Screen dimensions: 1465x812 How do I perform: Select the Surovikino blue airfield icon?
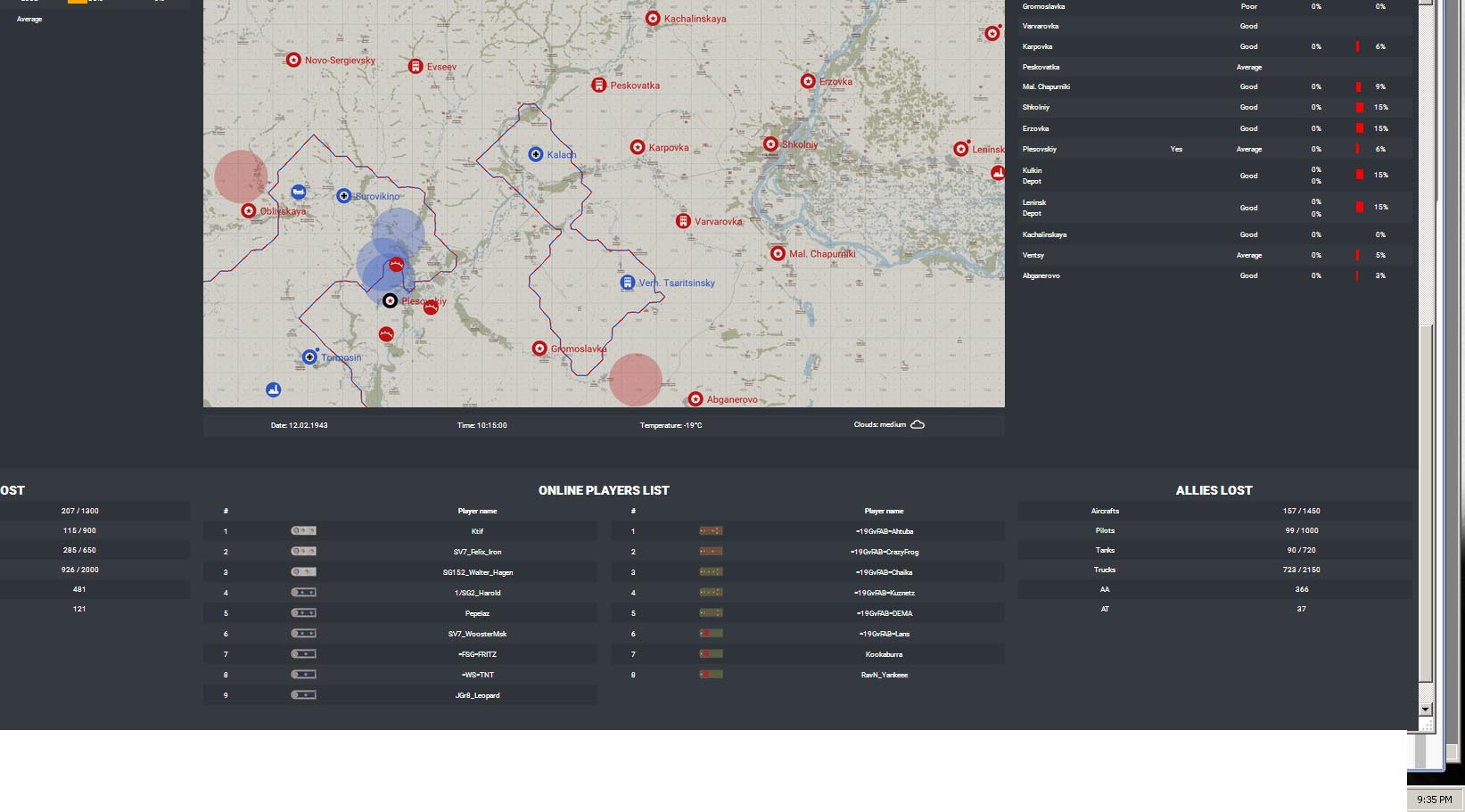(343, 195)
